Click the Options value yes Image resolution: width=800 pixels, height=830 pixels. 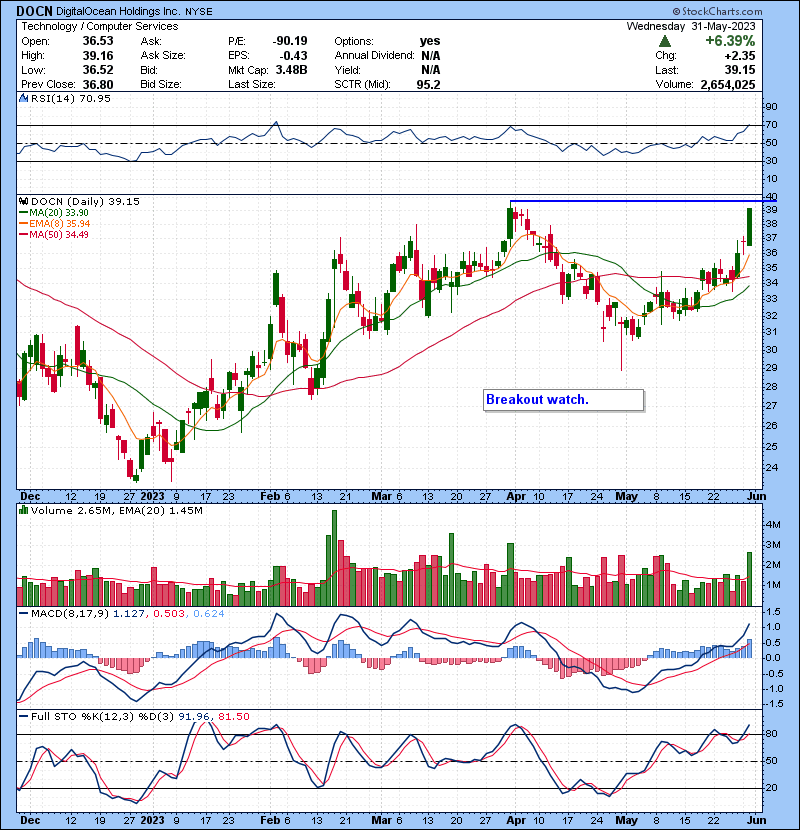tap(430, 41)
